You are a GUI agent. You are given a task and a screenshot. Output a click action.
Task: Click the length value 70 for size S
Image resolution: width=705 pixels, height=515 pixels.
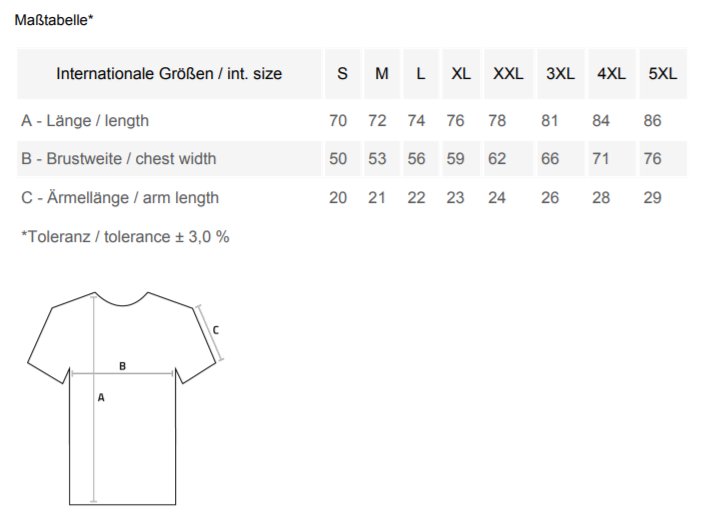pos(338,121)
